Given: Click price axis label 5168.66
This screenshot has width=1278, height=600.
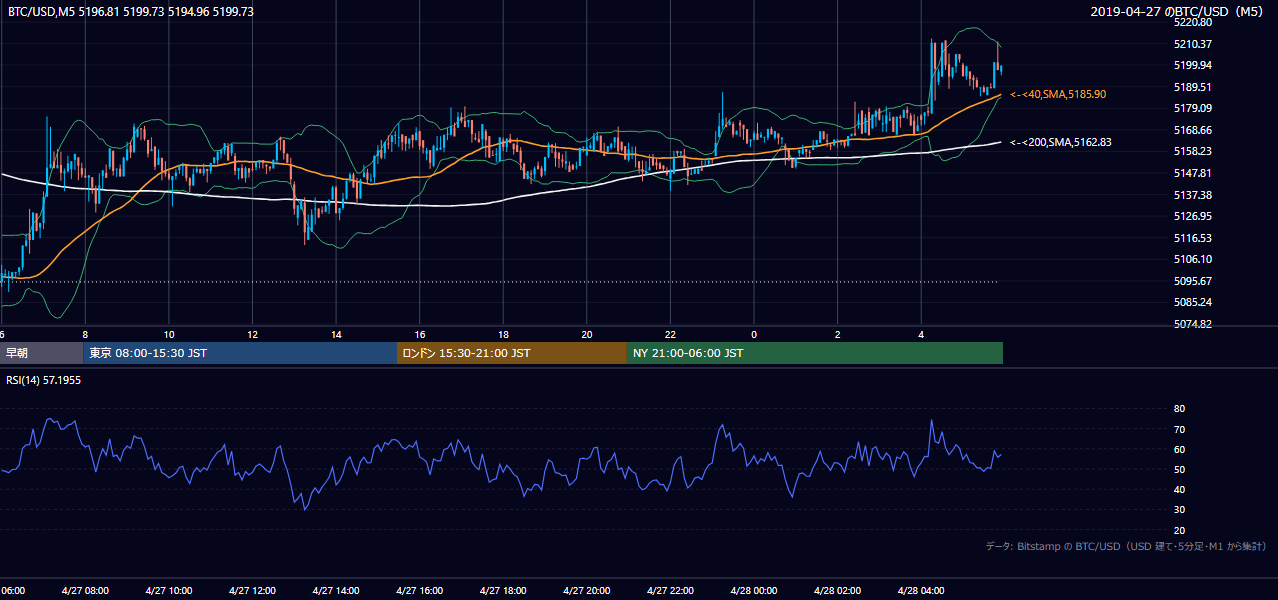Looking at the screenshot, I should tap(1192, 130).
